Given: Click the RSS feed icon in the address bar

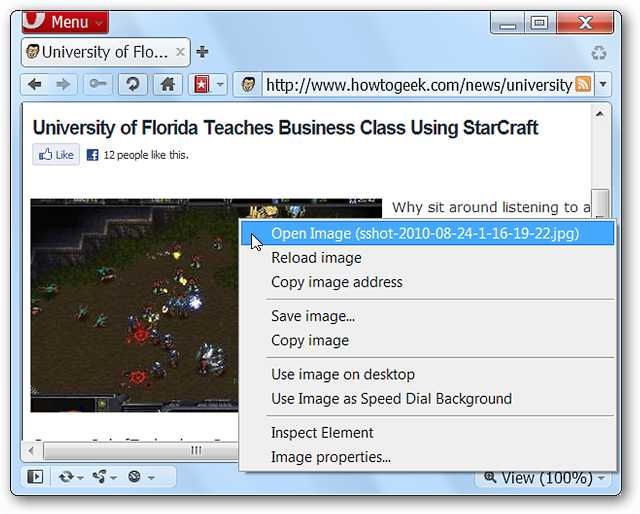Looking at the screenshot, I should click(x=583, y=85).
